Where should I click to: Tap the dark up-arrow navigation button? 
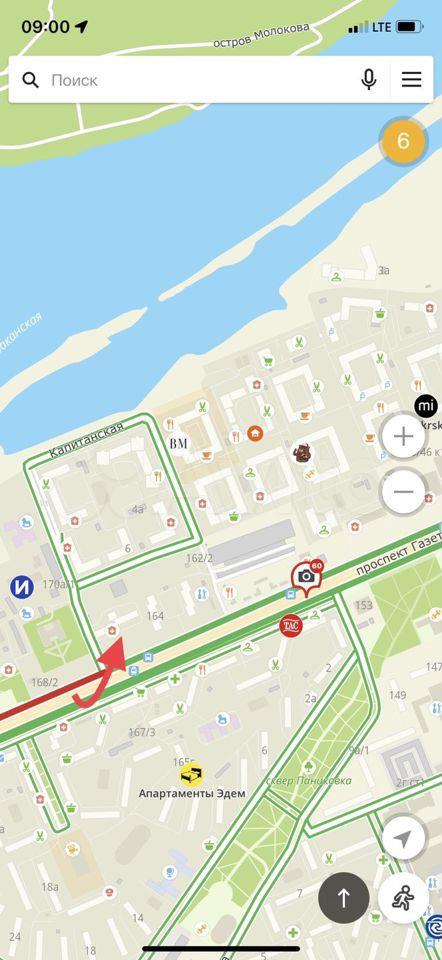(343, 898)
